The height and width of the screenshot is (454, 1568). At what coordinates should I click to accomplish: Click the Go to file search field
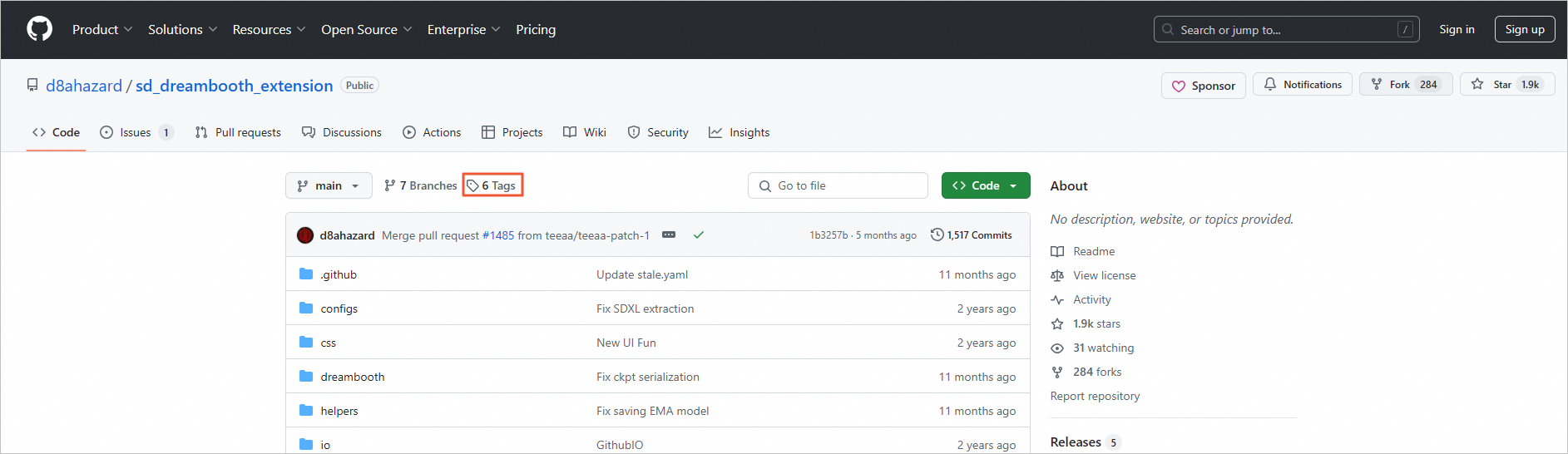click(838, 185)
